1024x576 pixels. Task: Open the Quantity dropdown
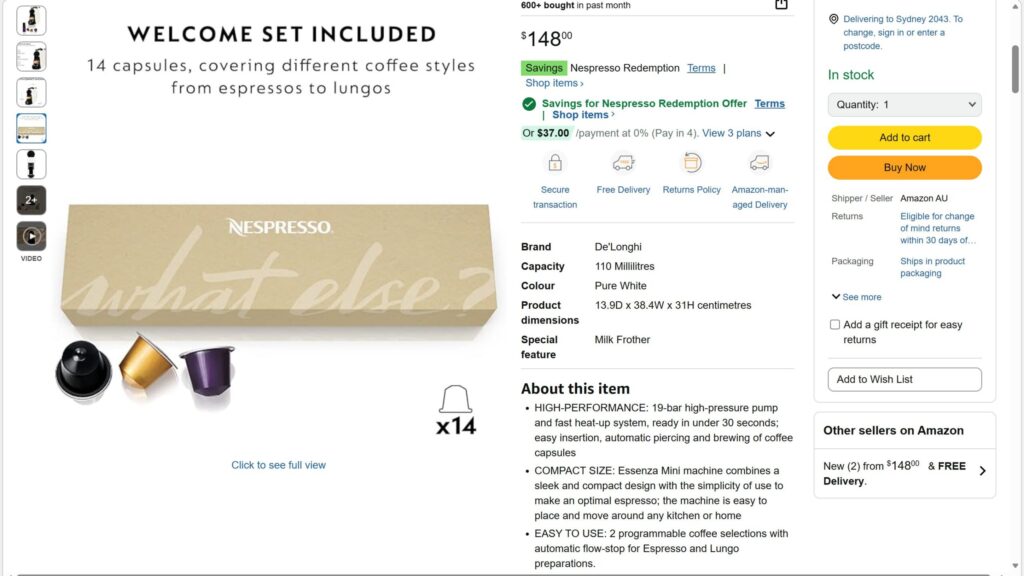click(904, 105)
